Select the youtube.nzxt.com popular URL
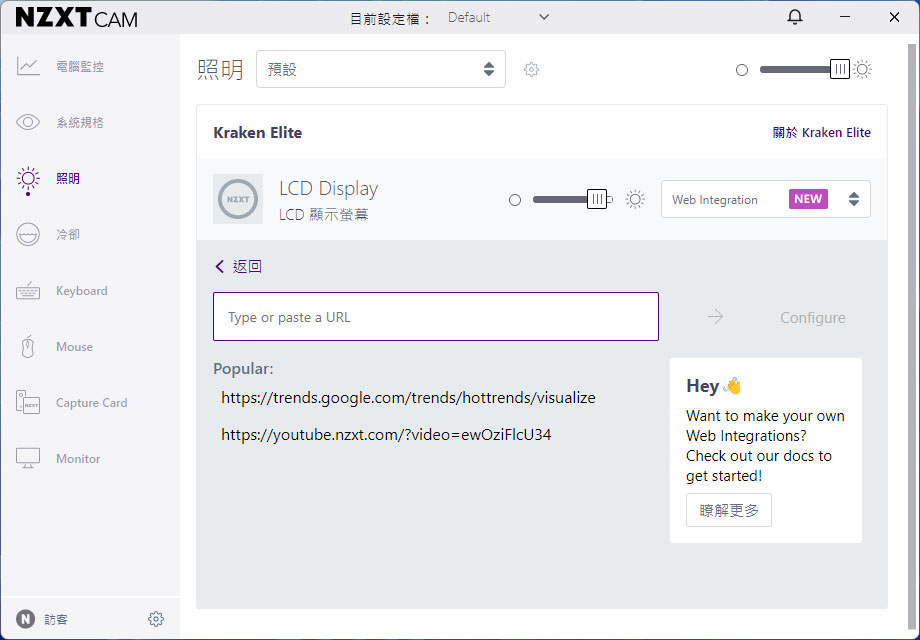The height and width of the screenshot is (640, 920). pos(386,435)
